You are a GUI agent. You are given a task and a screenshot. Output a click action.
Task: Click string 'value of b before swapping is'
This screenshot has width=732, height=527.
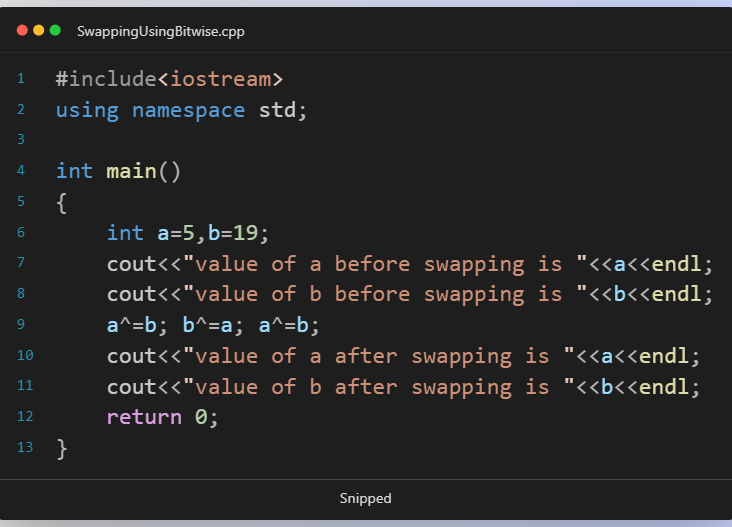(x=379, y=295)
